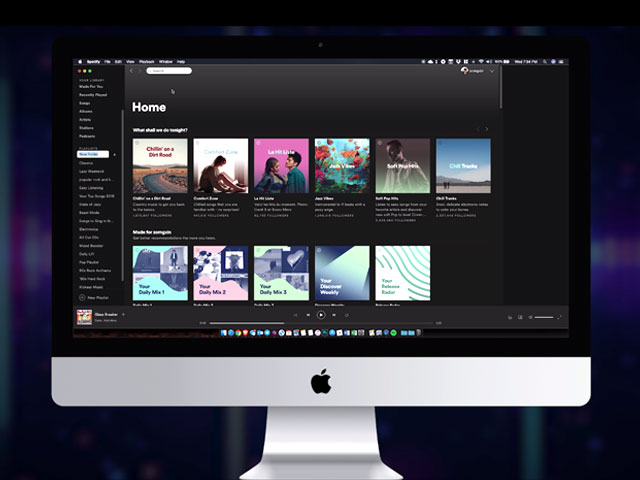Show more items with the carousel right arrow
This screenshot has width=640, height=480.
487,129
